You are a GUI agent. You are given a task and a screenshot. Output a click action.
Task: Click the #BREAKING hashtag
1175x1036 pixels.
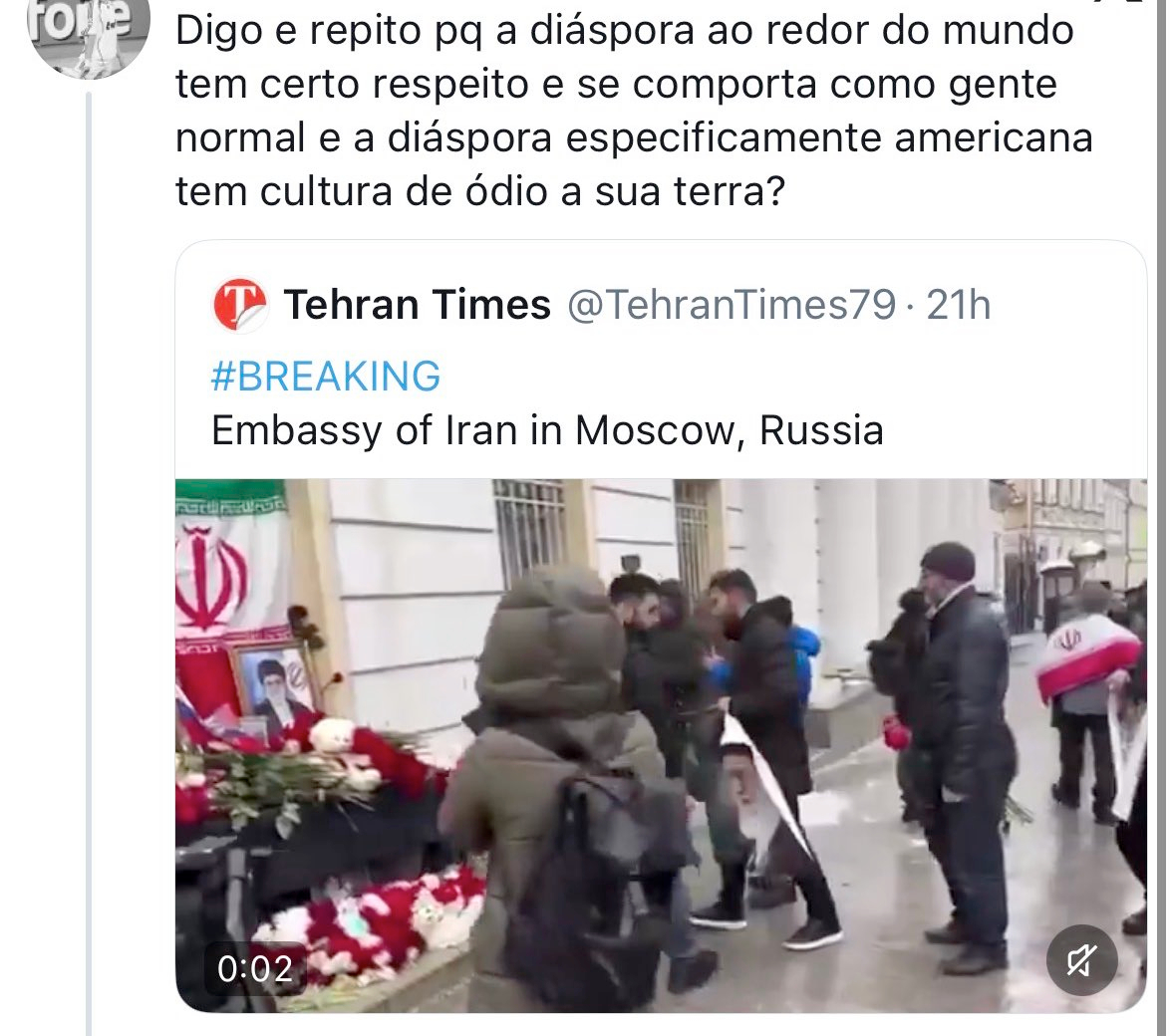click(325, 376)
